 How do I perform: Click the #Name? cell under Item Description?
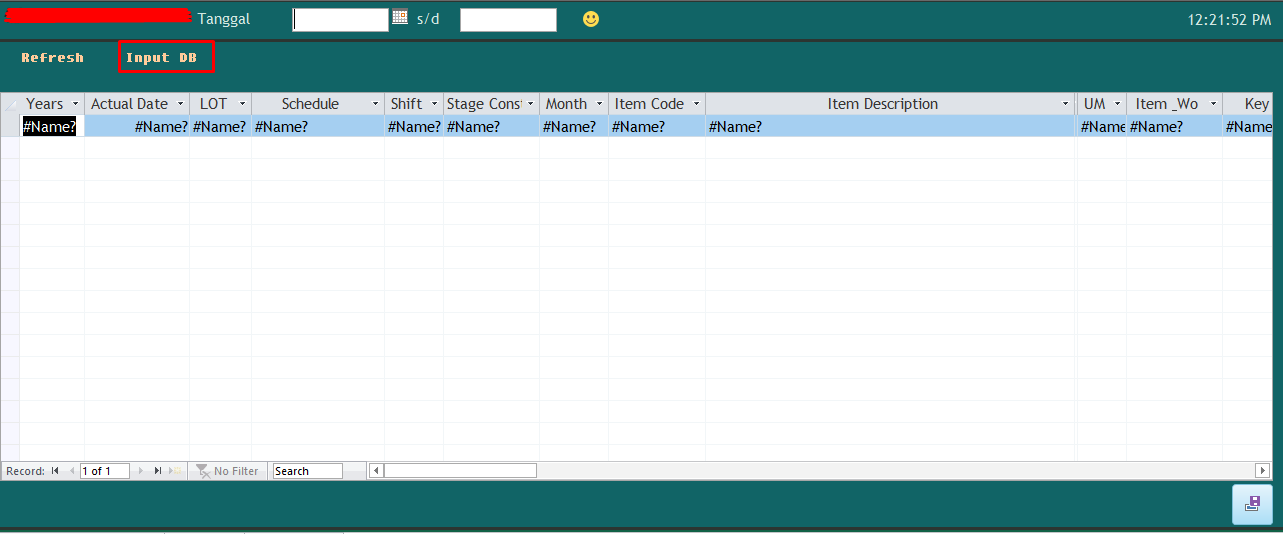(x=891, y=126)
